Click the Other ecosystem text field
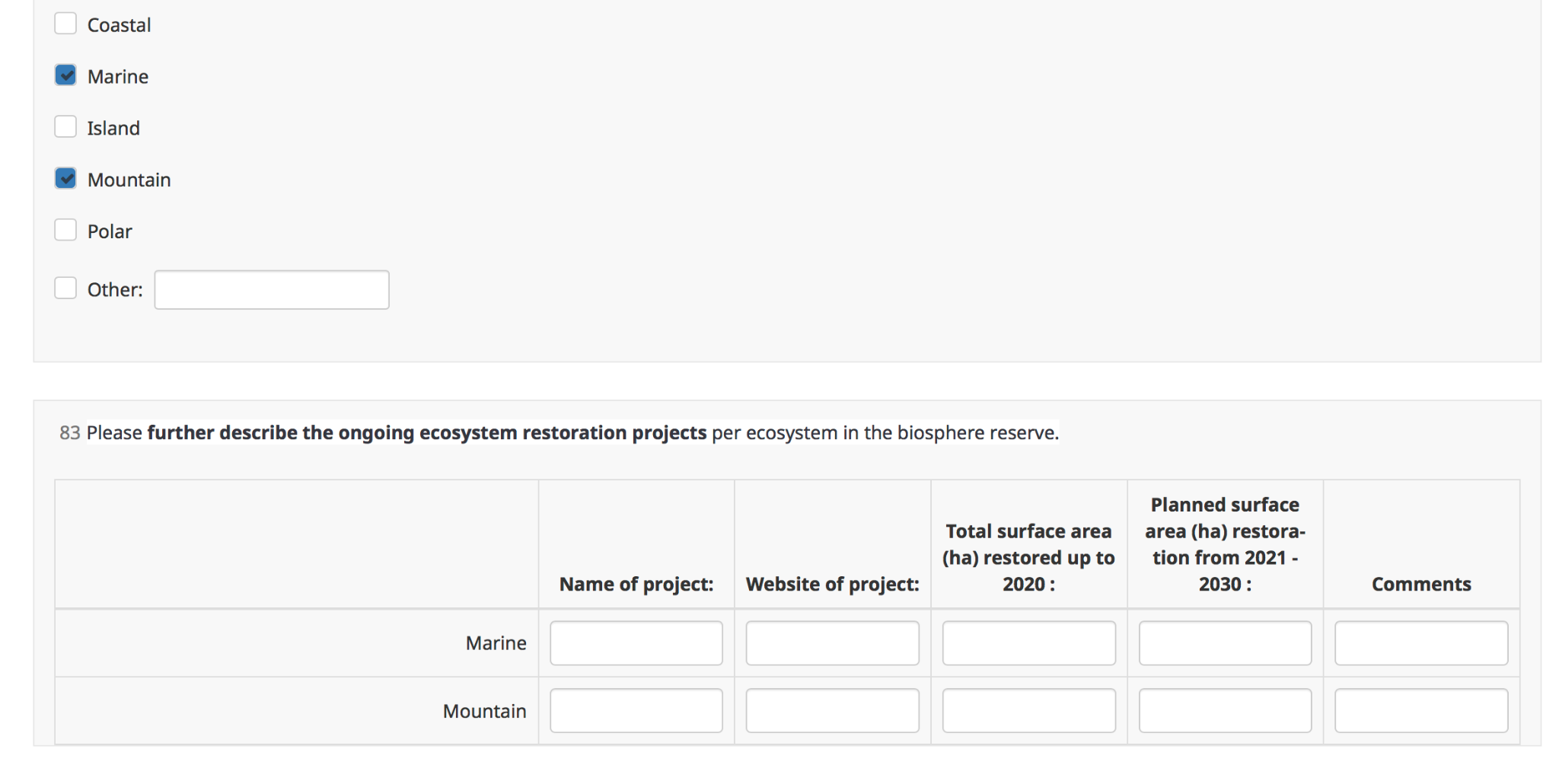1559x784 pixels. pos(272,290)
